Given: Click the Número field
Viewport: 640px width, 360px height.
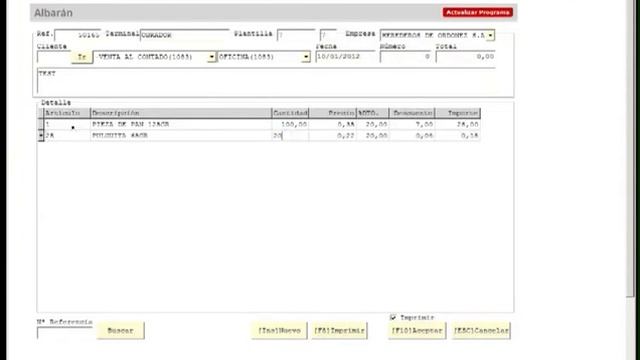Looking at the screenshot, I should coord(406,57).
